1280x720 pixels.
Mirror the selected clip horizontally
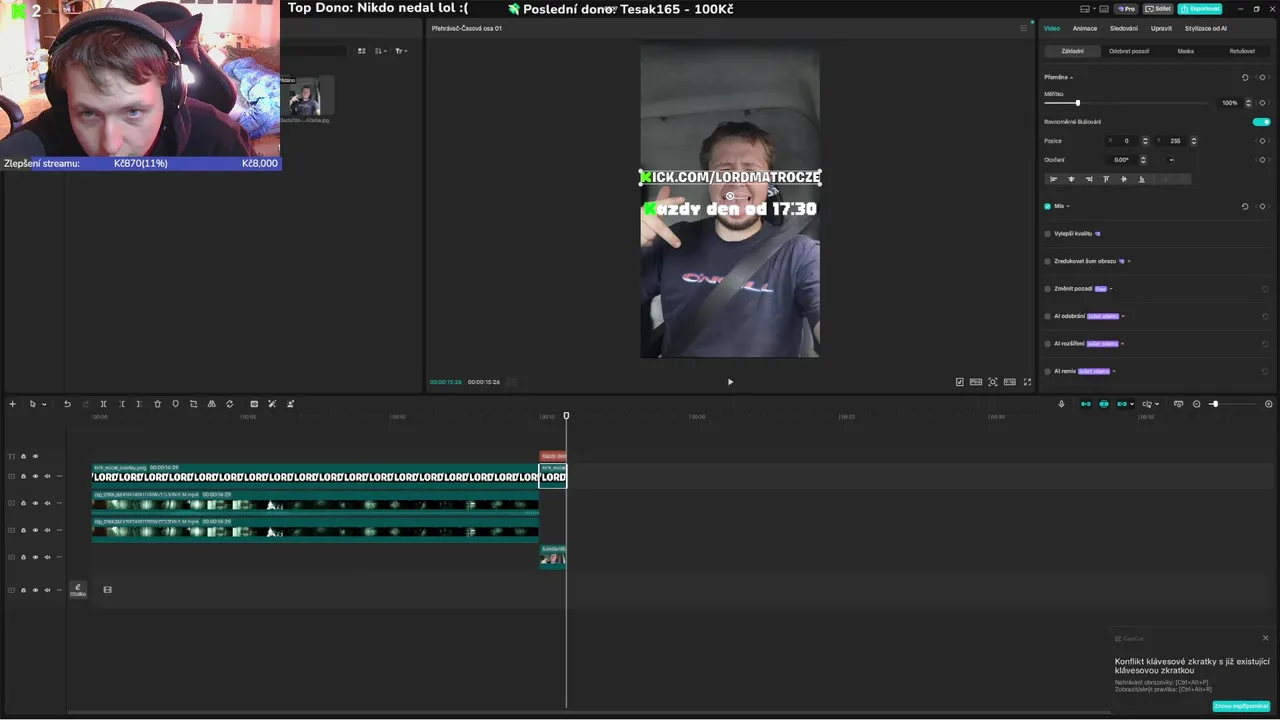click(211, 404)
